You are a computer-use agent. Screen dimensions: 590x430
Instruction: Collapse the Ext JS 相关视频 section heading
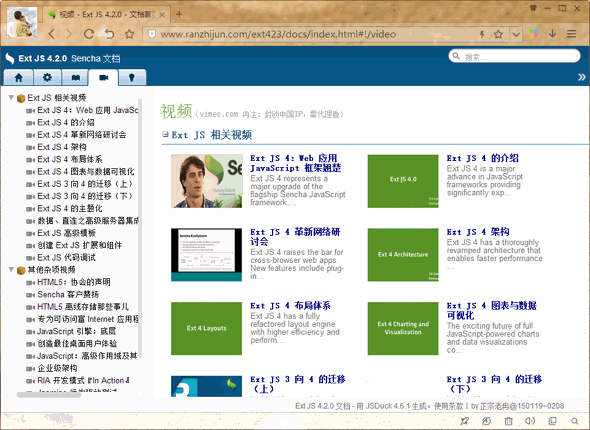(x=165, y=134)
